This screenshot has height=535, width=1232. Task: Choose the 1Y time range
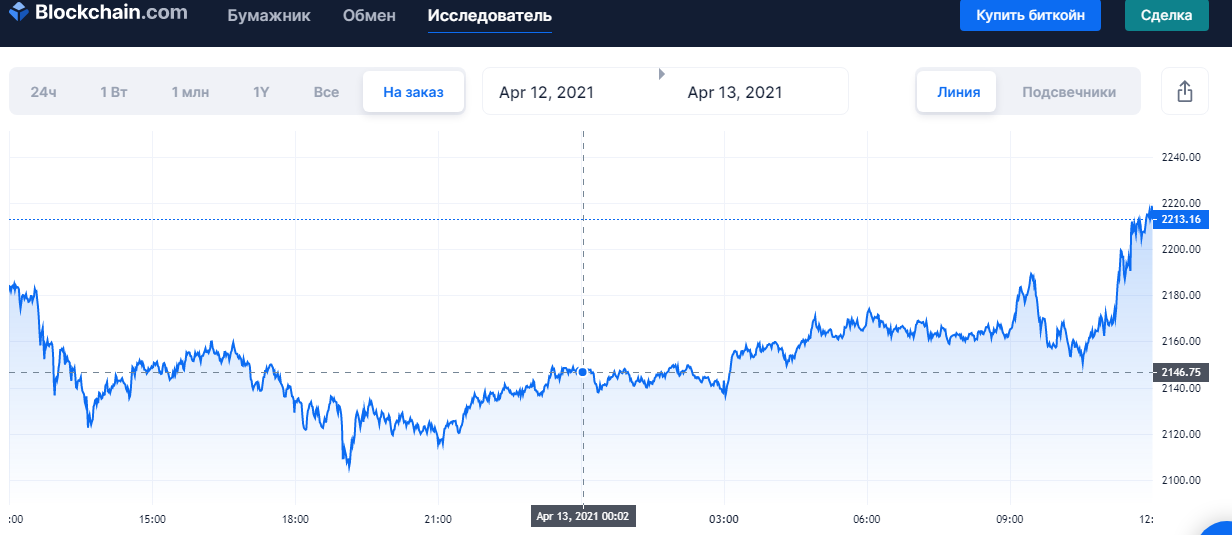point(261,92)
